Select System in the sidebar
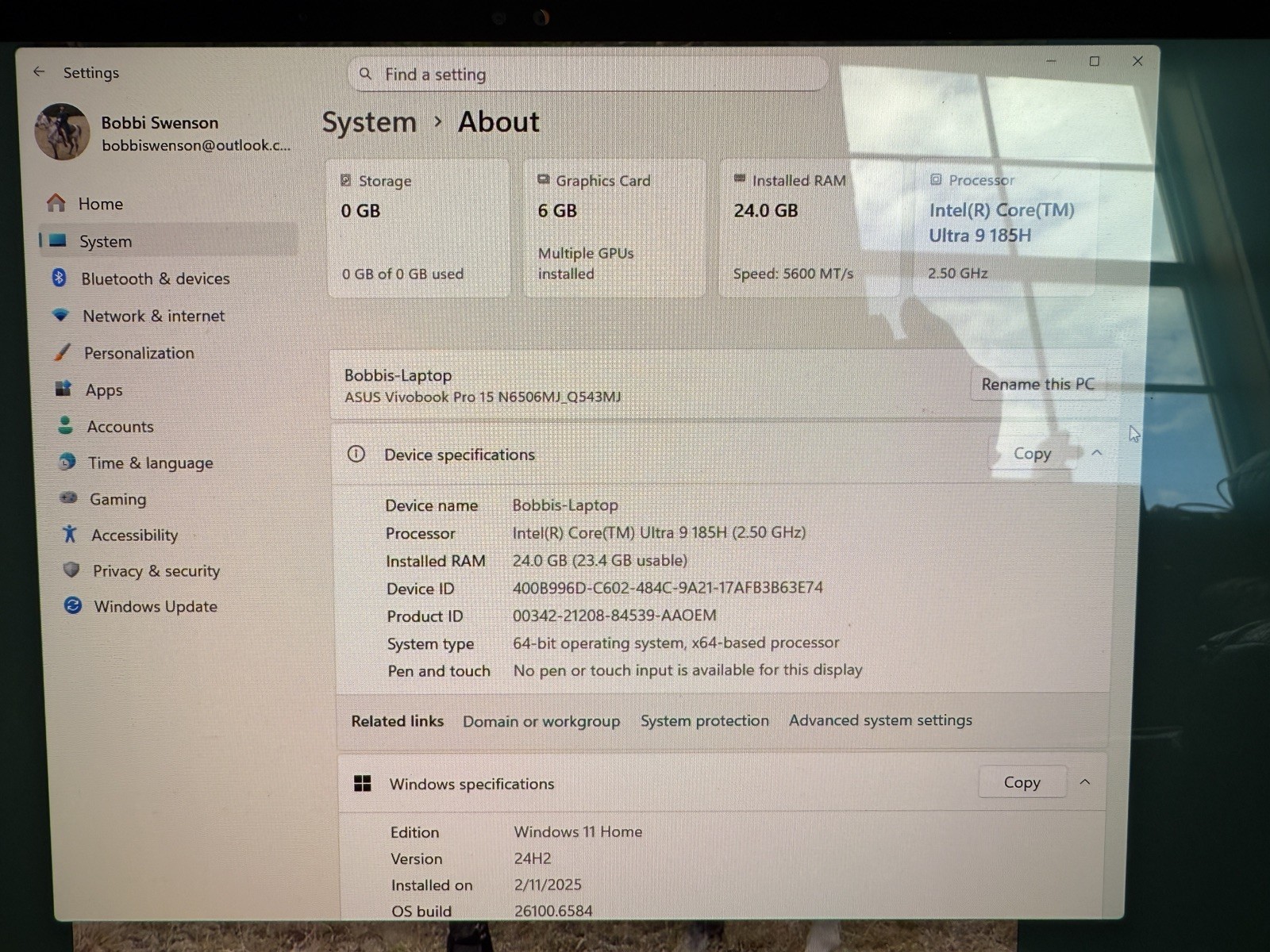The width and height of the screenshot is (1270, 952). tap(168, 241)
